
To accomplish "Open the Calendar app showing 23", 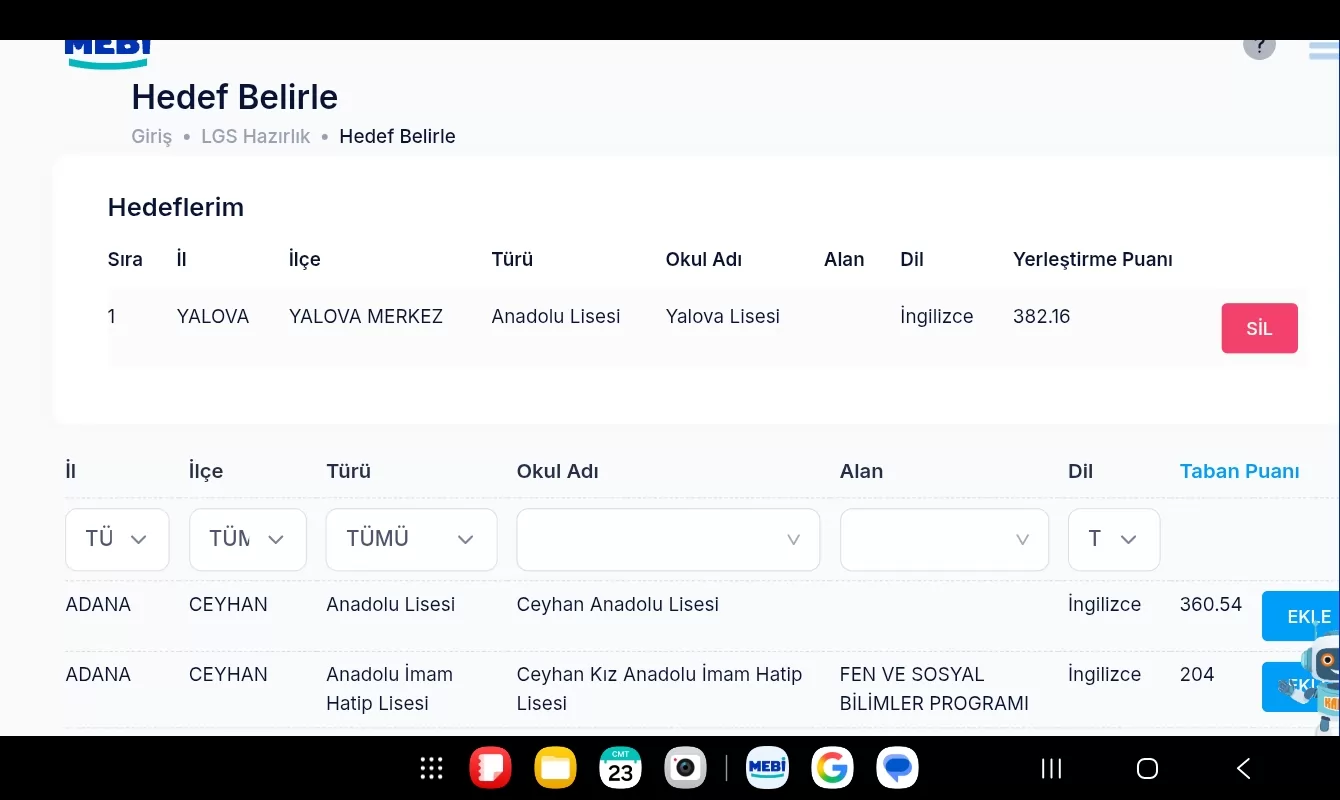I will pos(620,768).
